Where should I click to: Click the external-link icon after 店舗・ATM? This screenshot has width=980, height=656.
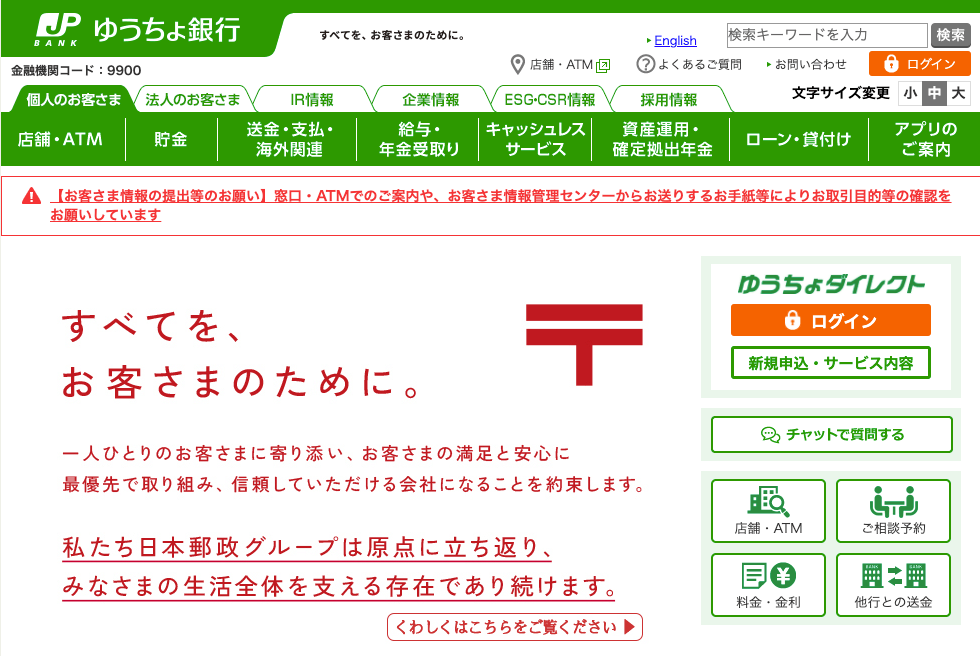click(603, 65)
